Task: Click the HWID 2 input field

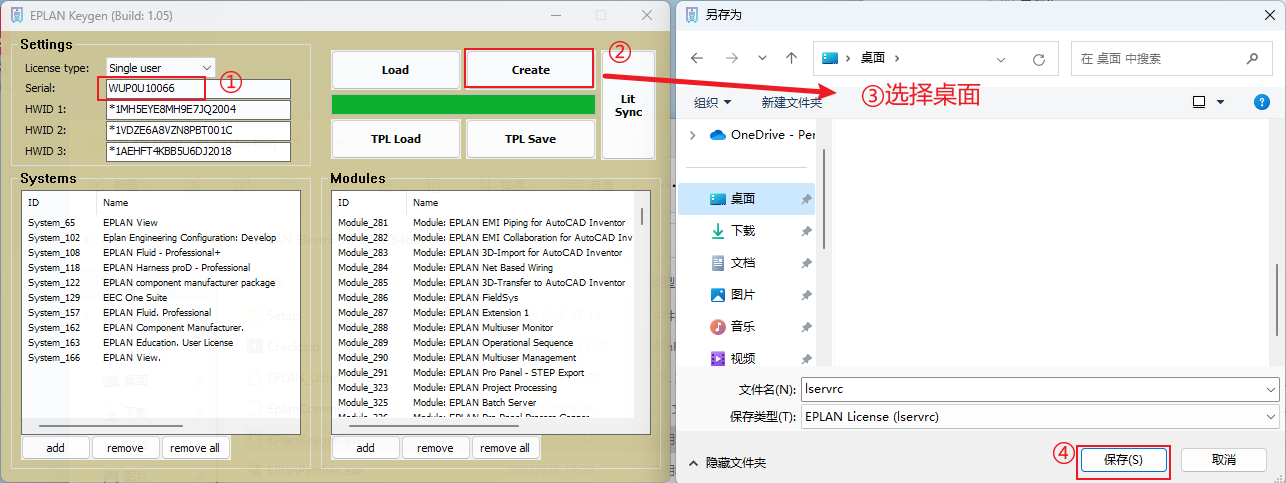Action: [198, 130]
